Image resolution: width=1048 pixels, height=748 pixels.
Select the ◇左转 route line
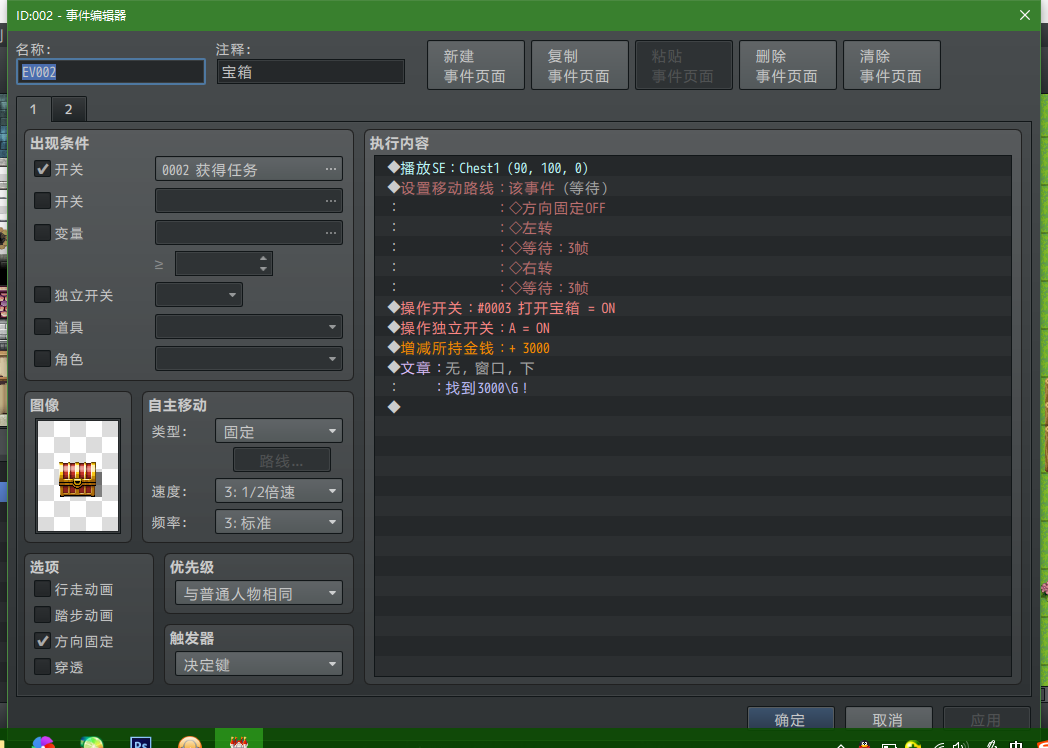(x=693, y=228)
